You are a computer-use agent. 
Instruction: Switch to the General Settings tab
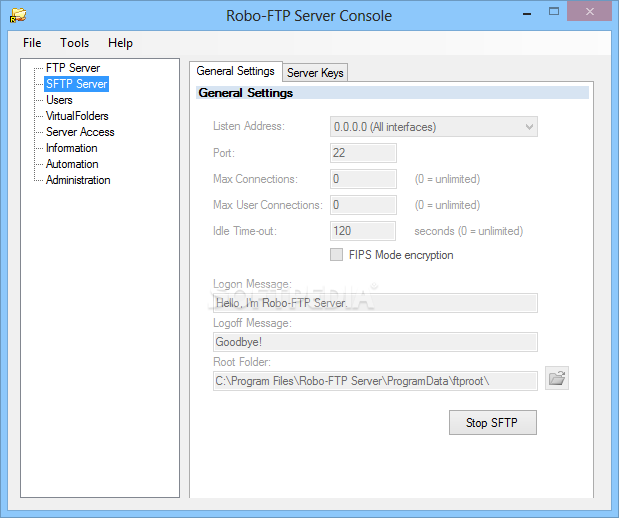pyautogui.click(x=235, y=71)
